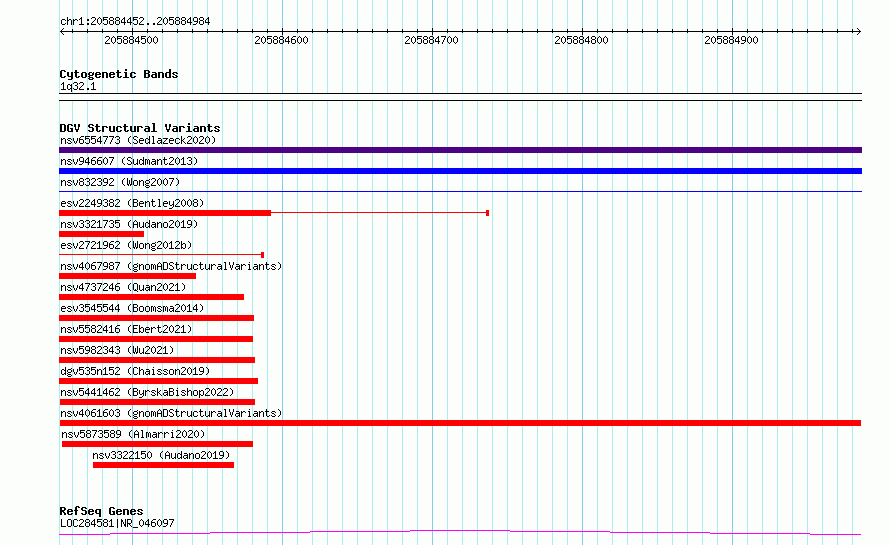Click the thick blue nsv946607 variant bar
Viewport: 890px width, 545px height.
coord(460,171)
